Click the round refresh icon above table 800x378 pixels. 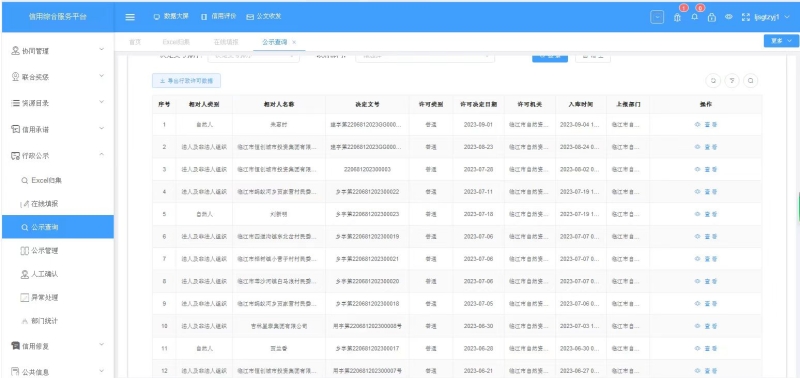click(x=713, y=80)
